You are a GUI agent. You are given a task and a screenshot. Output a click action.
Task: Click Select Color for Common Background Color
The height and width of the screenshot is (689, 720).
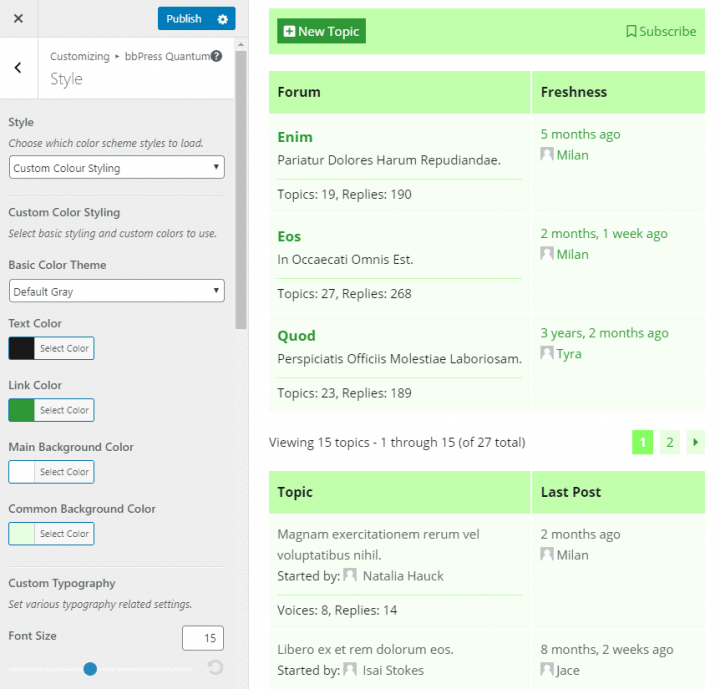coord(64,534)
